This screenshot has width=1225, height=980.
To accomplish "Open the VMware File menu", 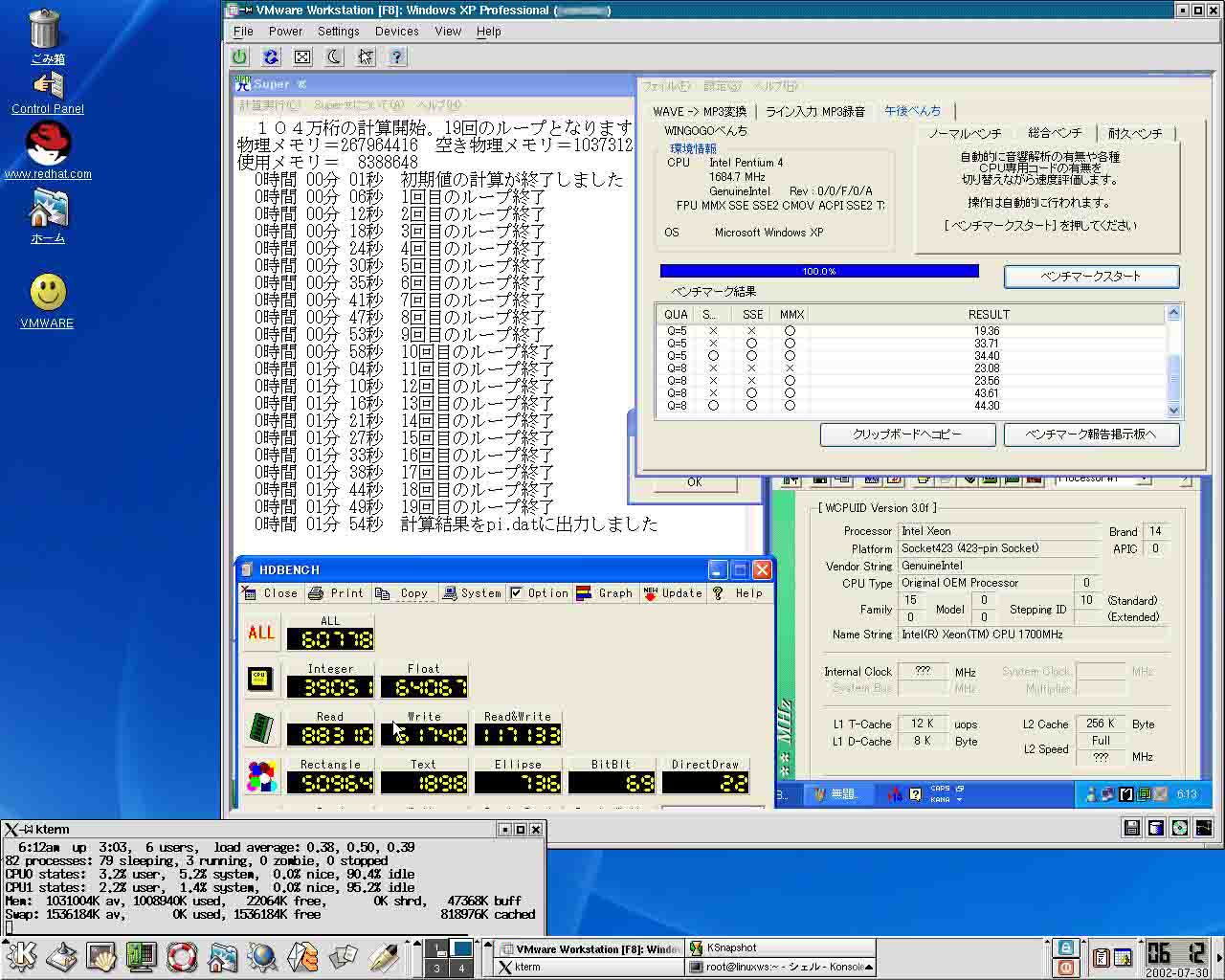I will pyautogui.click(x=244, y=32).
